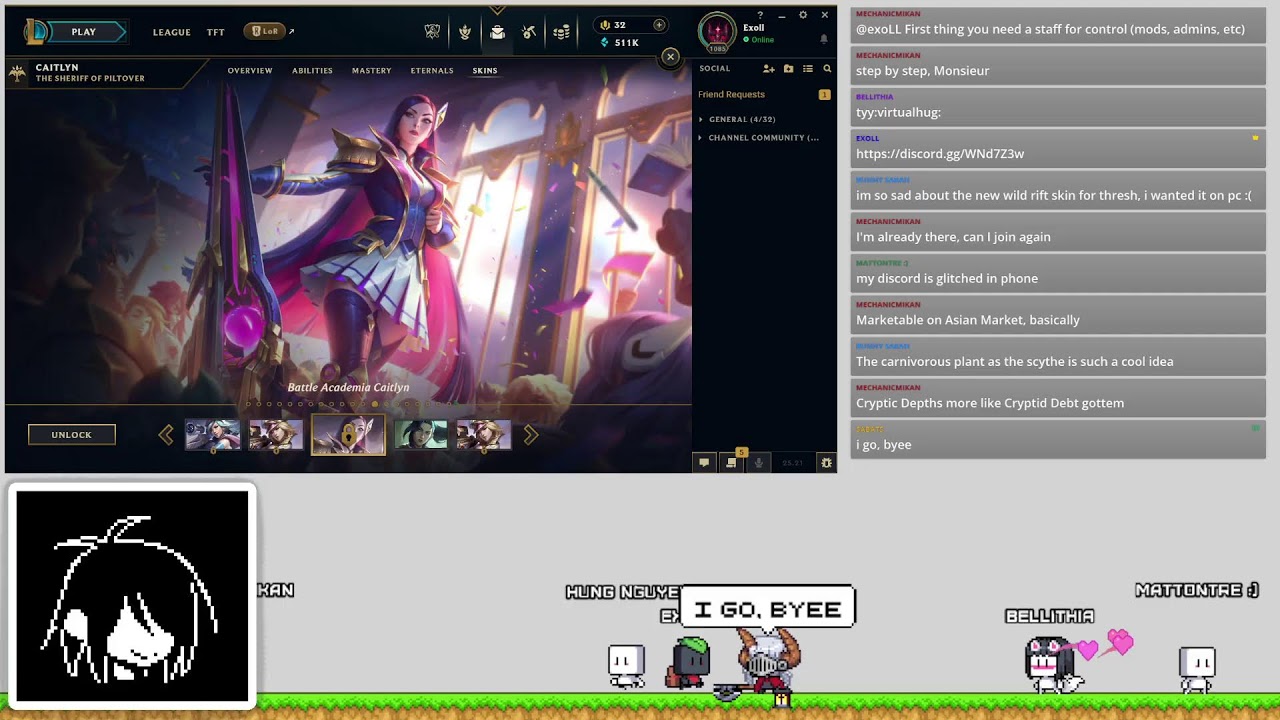
Task: Open the Eternals tab
Action: 432,71
